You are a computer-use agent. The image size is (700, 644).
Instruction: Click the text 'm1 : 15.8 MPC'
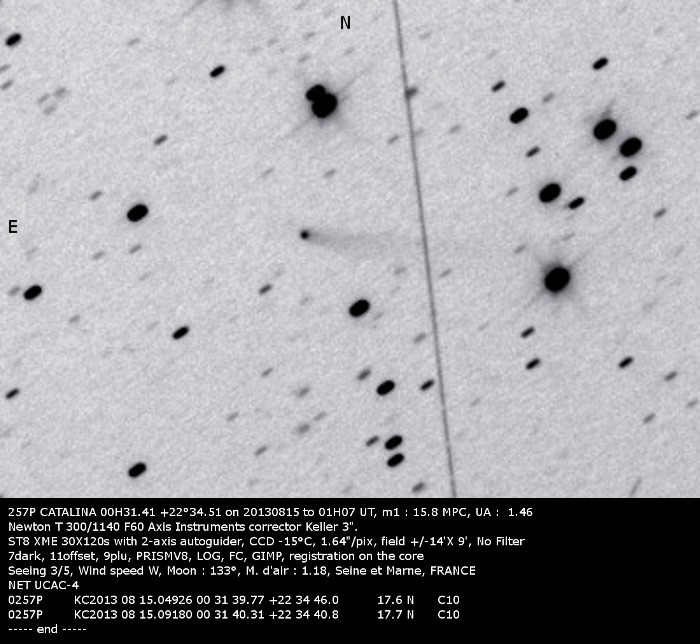[x=425, y=512]
